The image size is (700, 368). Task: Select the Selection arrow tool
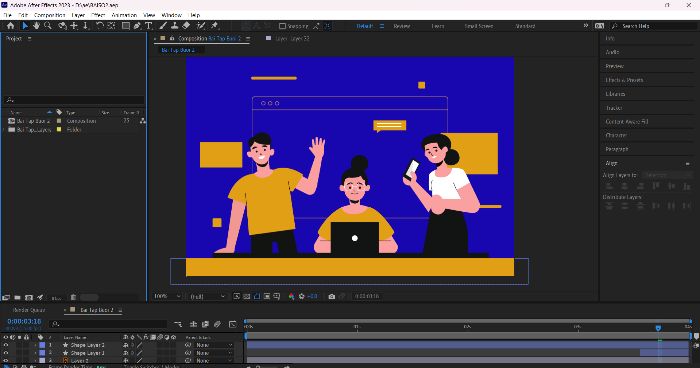[25, 26]
